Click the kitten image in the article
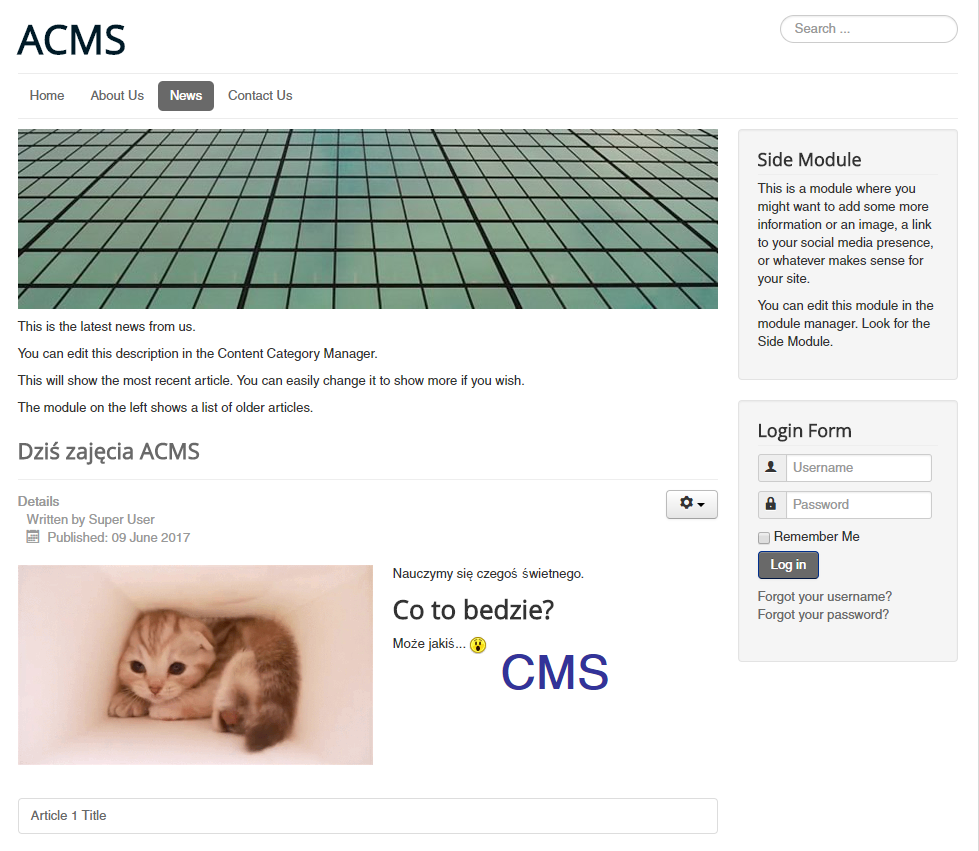 click(195, 664)
